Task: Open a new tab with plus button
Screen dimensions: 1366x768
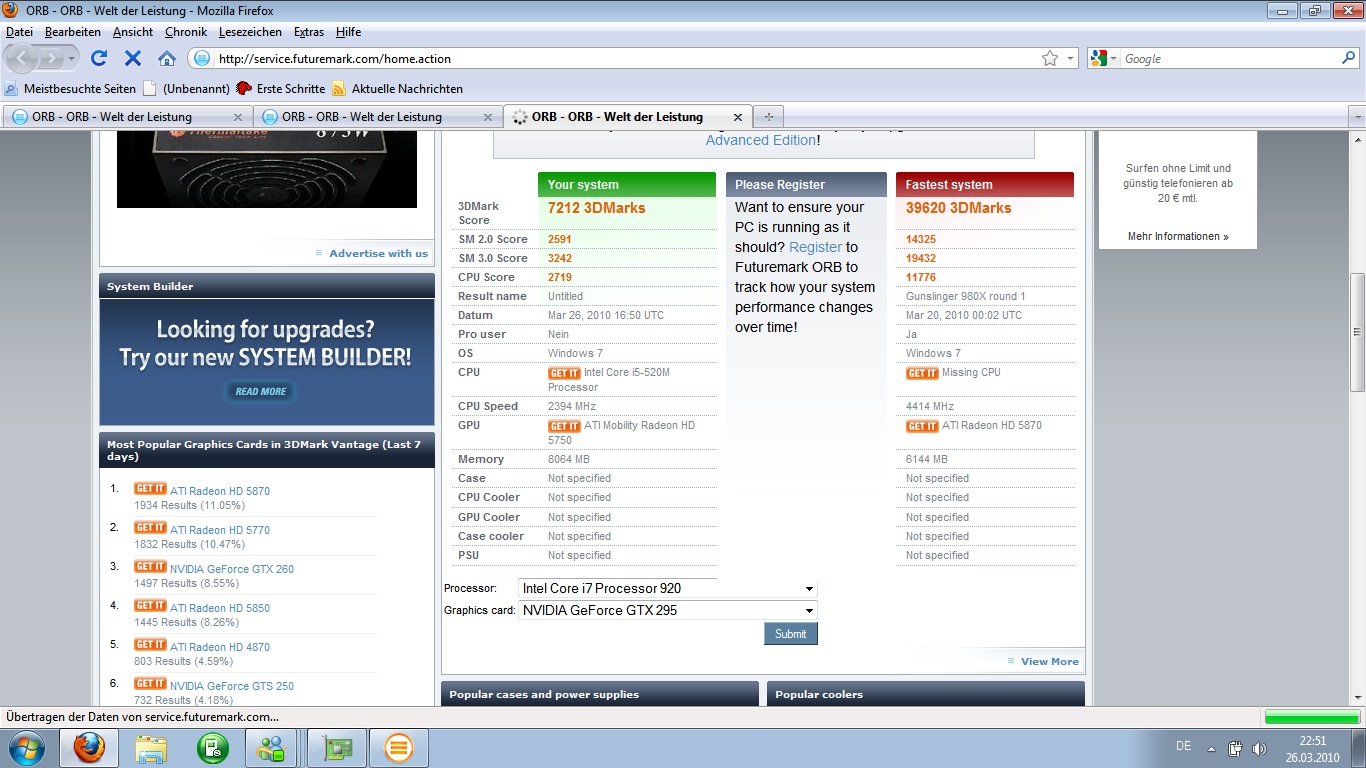Action: point(768,116)
